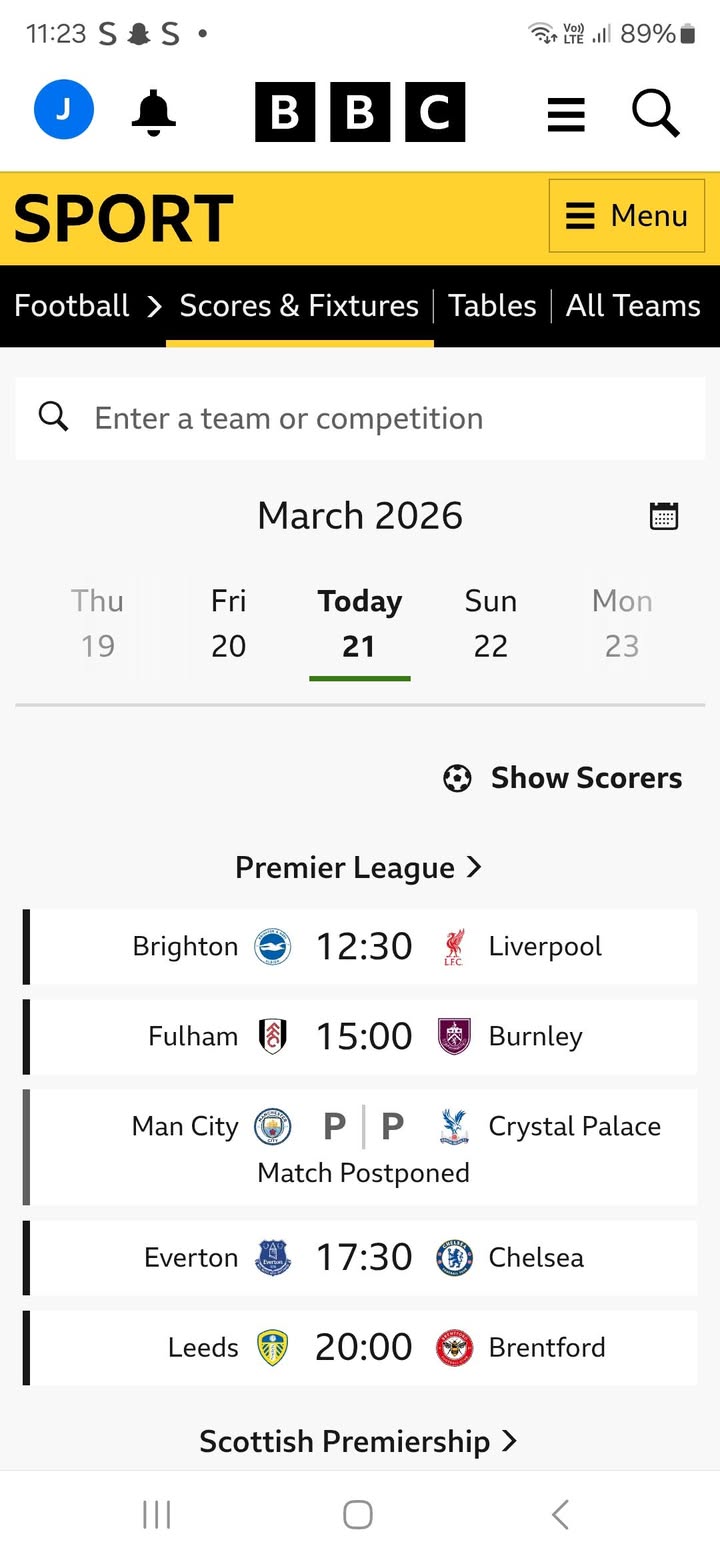Expand the Sport Menu button
This screenshot has width=720, height=1560.
tap(627, 216)
